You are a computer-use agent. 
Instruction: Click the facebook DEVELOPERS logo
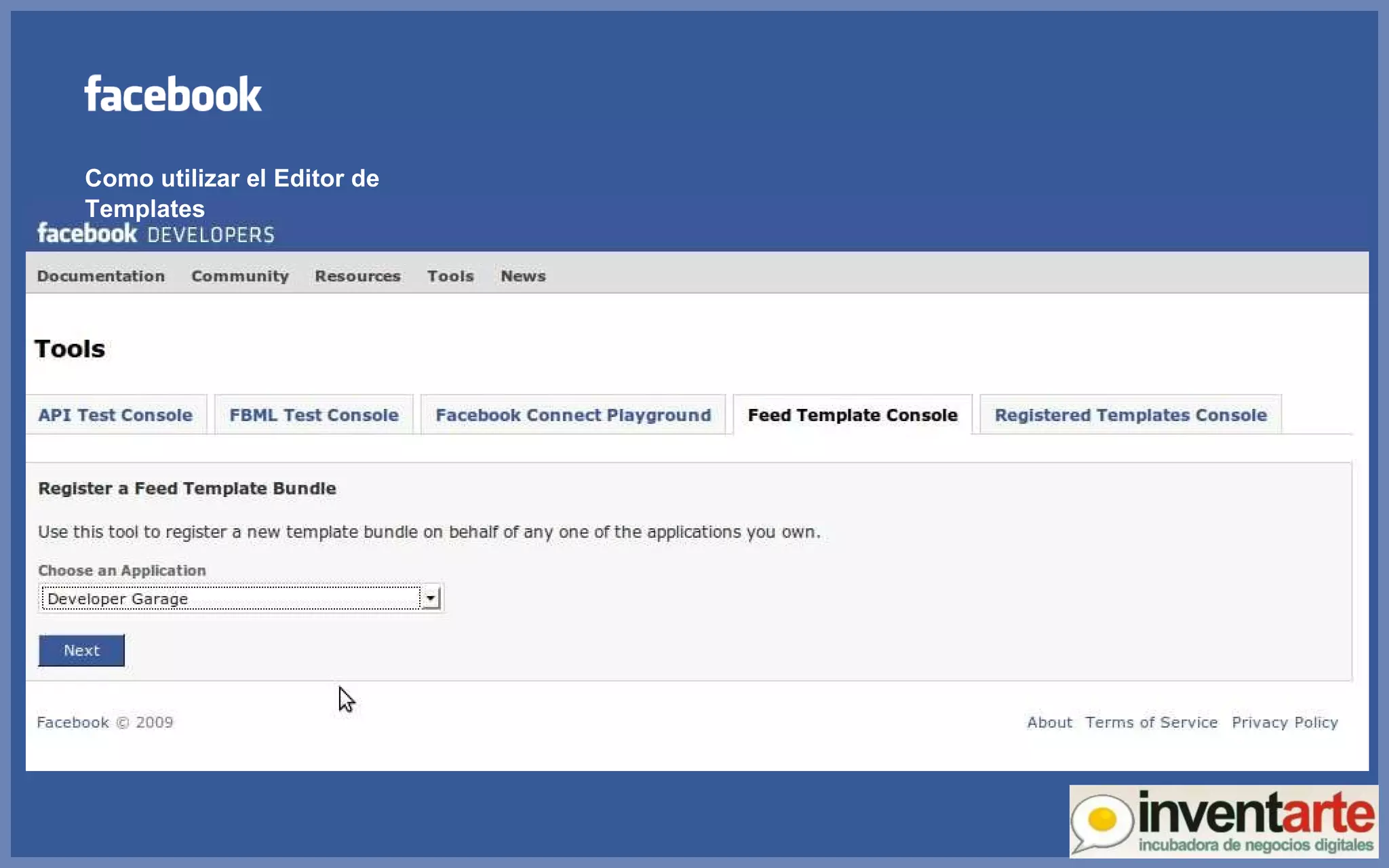(x=156, y=233)
